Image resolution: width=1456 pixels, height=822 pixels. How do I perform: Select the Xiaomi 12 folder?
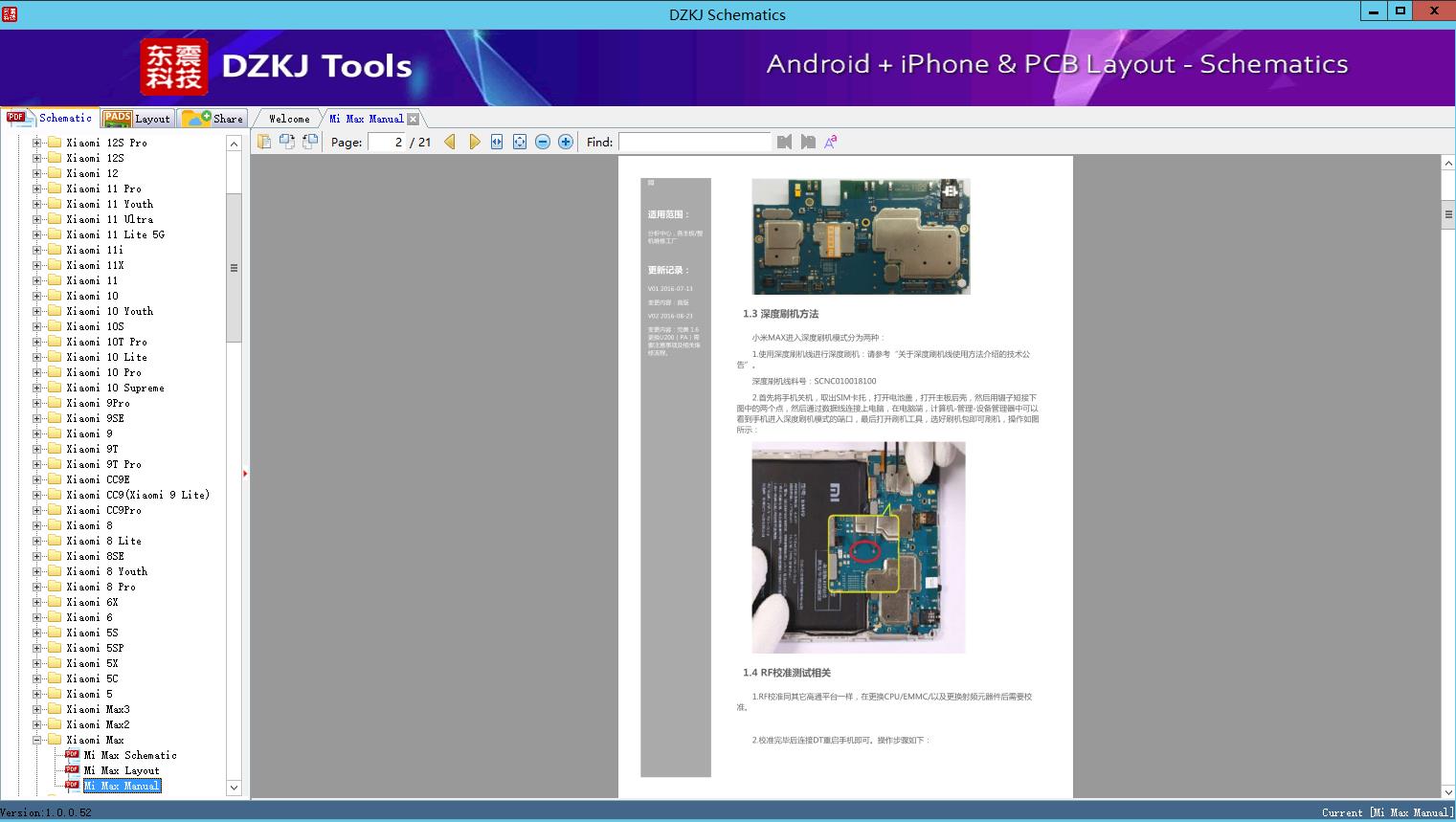tap(92, 173)
